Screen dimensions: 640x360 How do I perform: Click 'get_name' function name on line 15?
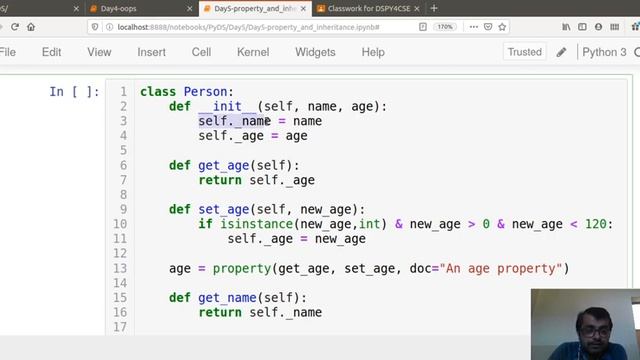[x=227, y=298]
